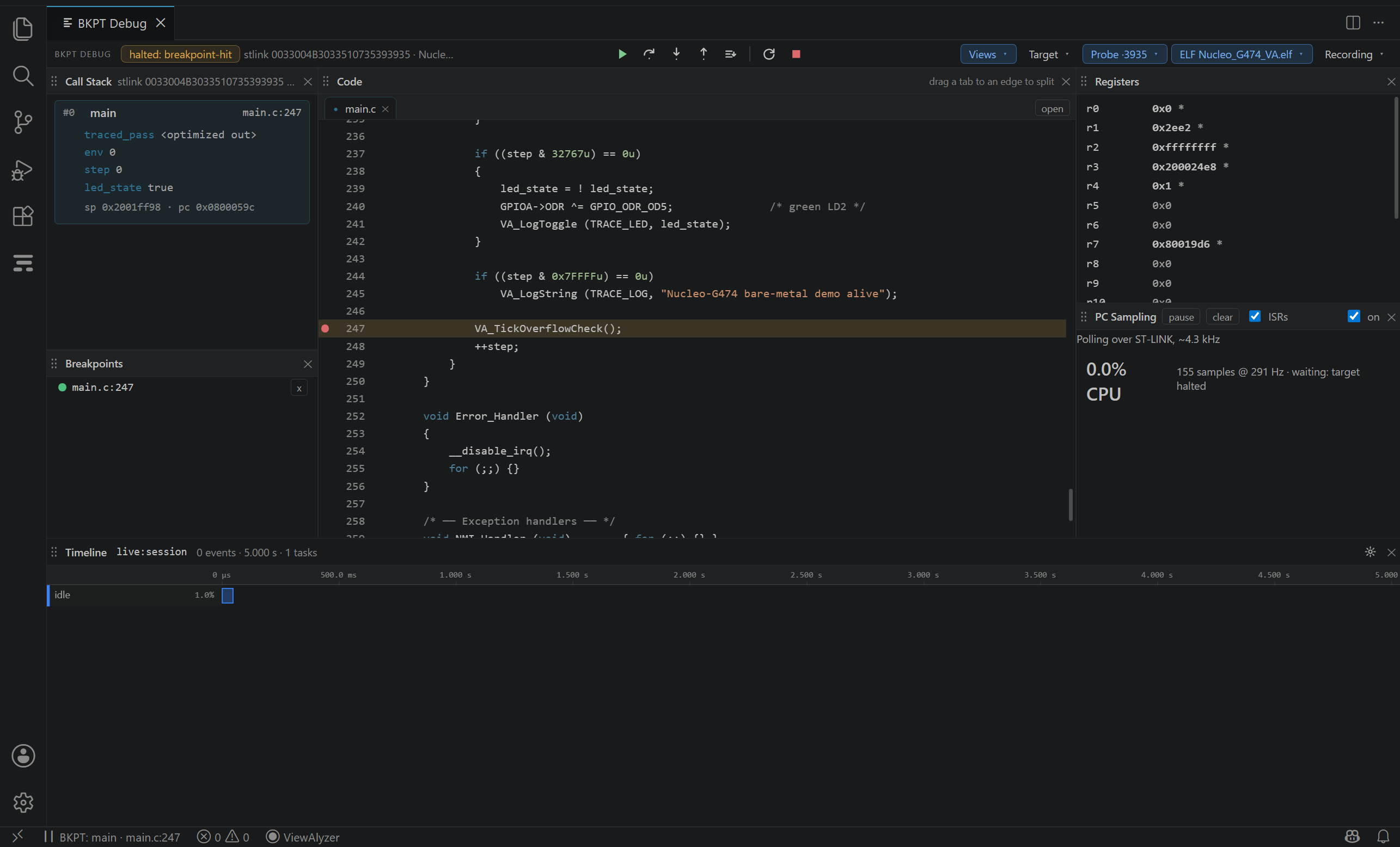Click the Registers panel scrollbar

pyautogui.click(x=1396, y=158)
